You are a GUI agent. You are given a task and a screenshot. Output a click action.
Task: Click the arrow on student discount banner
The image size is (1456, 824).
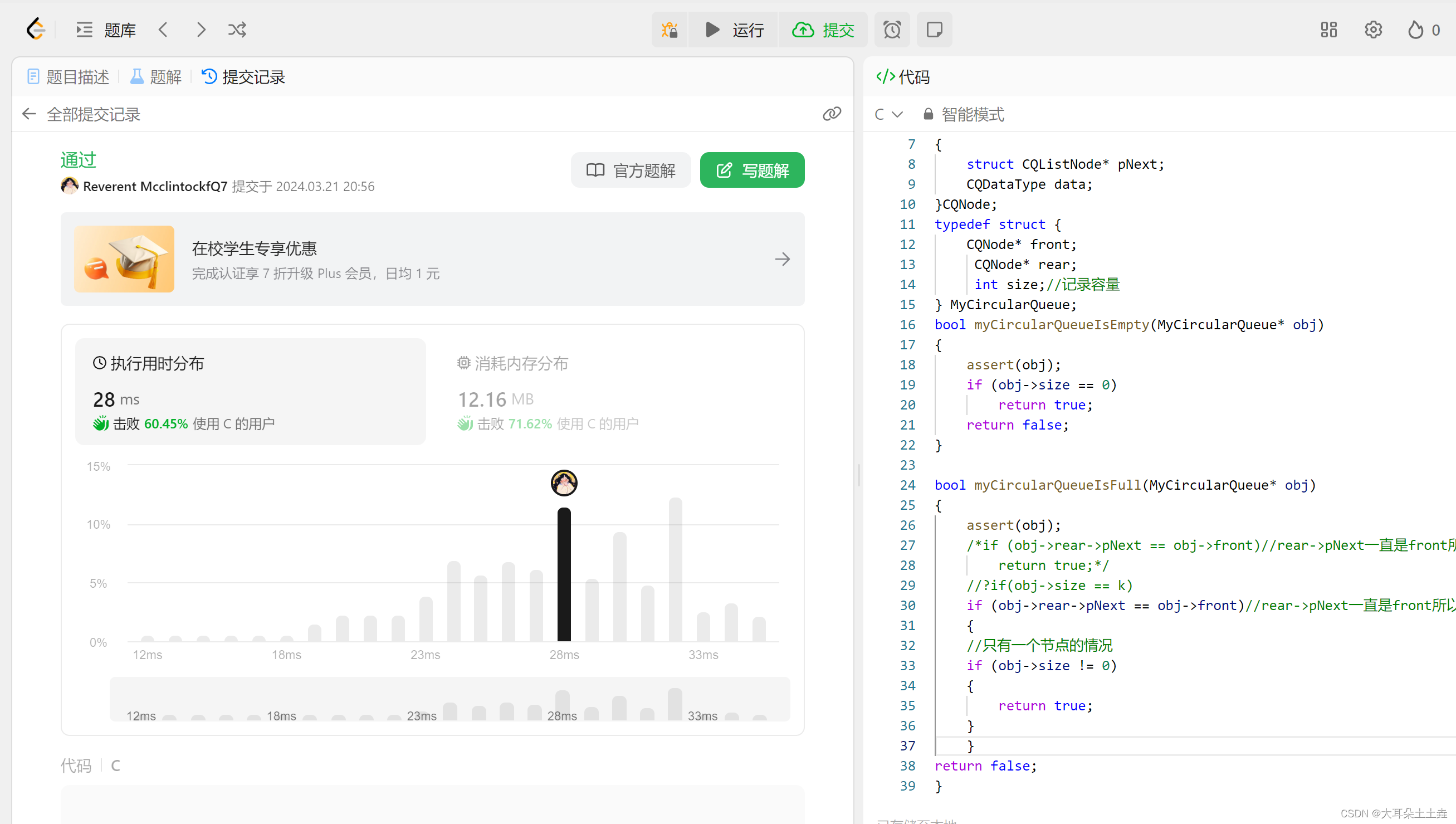coord(782,259)
